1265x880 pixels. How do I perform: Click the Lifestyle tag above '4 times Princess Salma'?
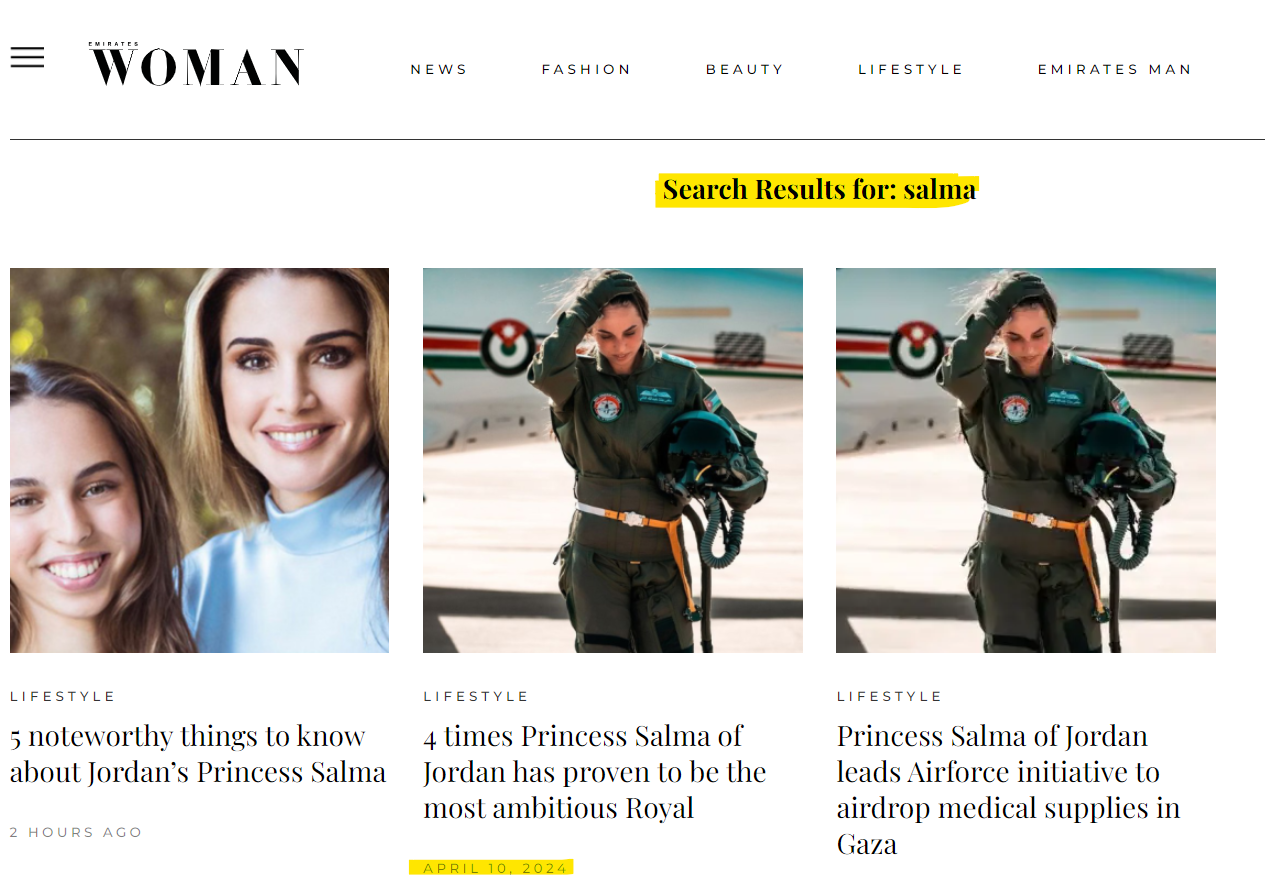pos(476,696)
